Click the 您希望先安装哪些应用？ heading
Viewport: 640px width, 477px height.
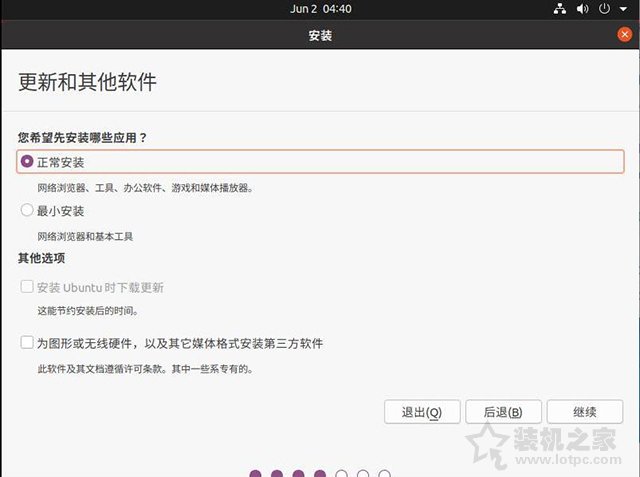(x=82, y=138)
